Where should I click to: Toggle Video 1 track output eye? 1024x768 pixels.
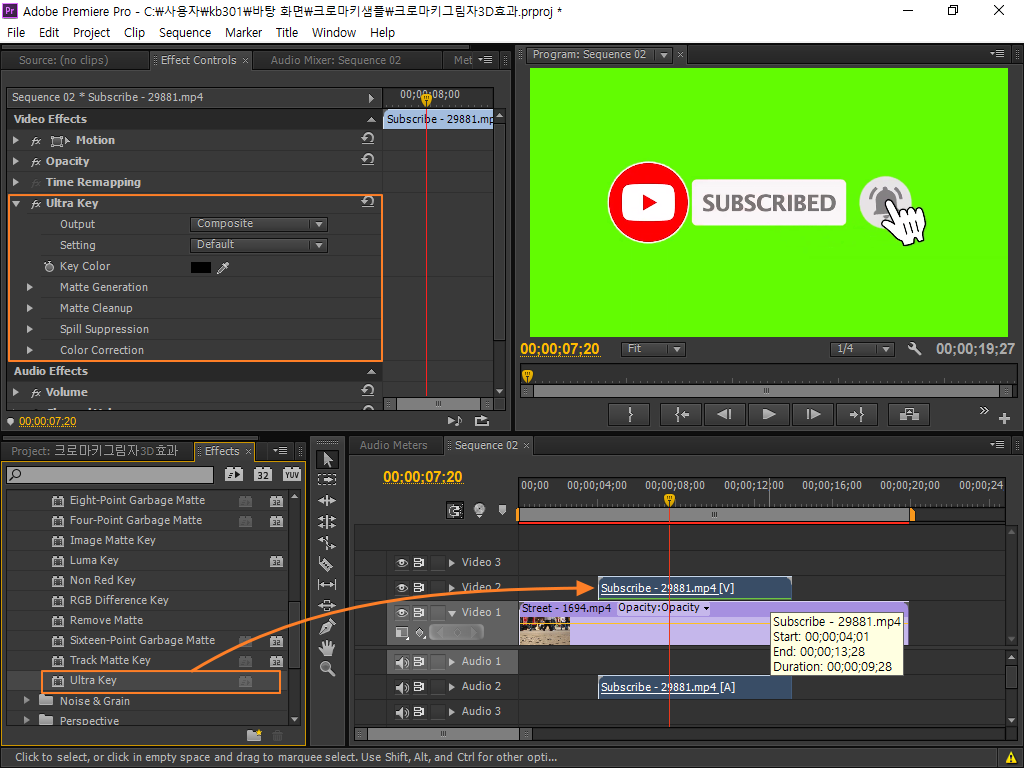tap(402, 613)
